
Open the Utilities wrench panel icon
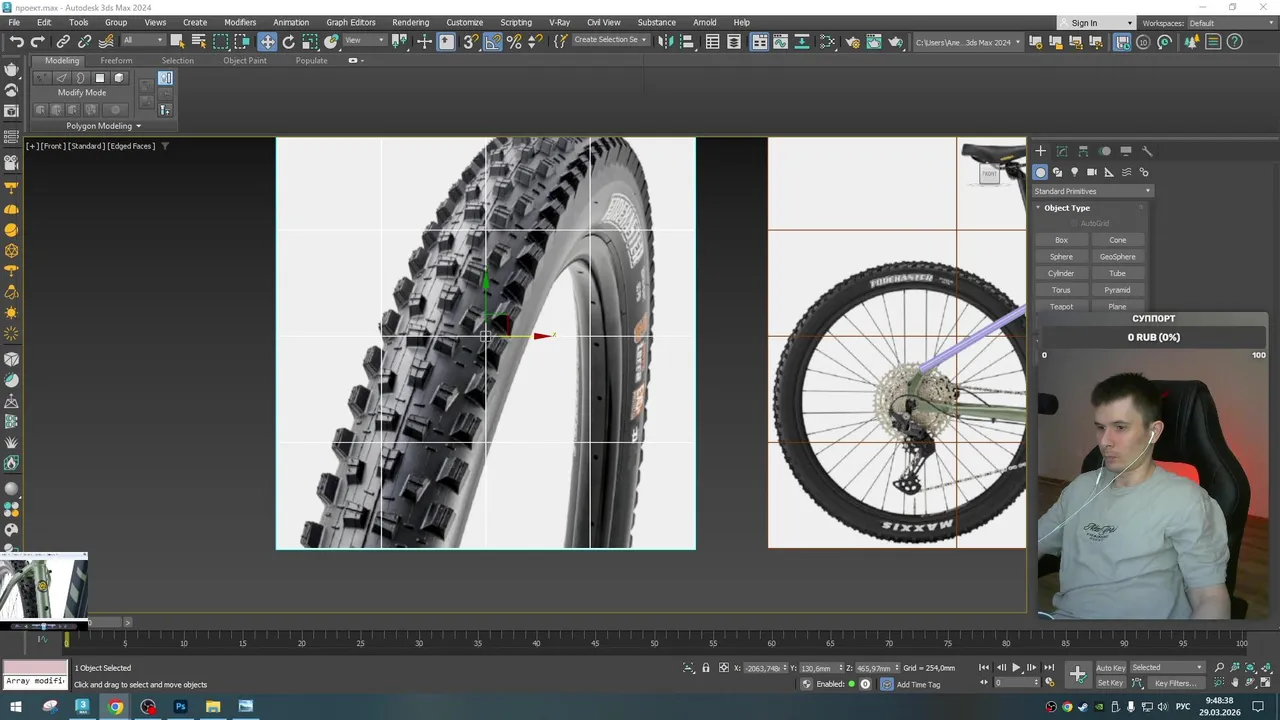click(1147, 151)
